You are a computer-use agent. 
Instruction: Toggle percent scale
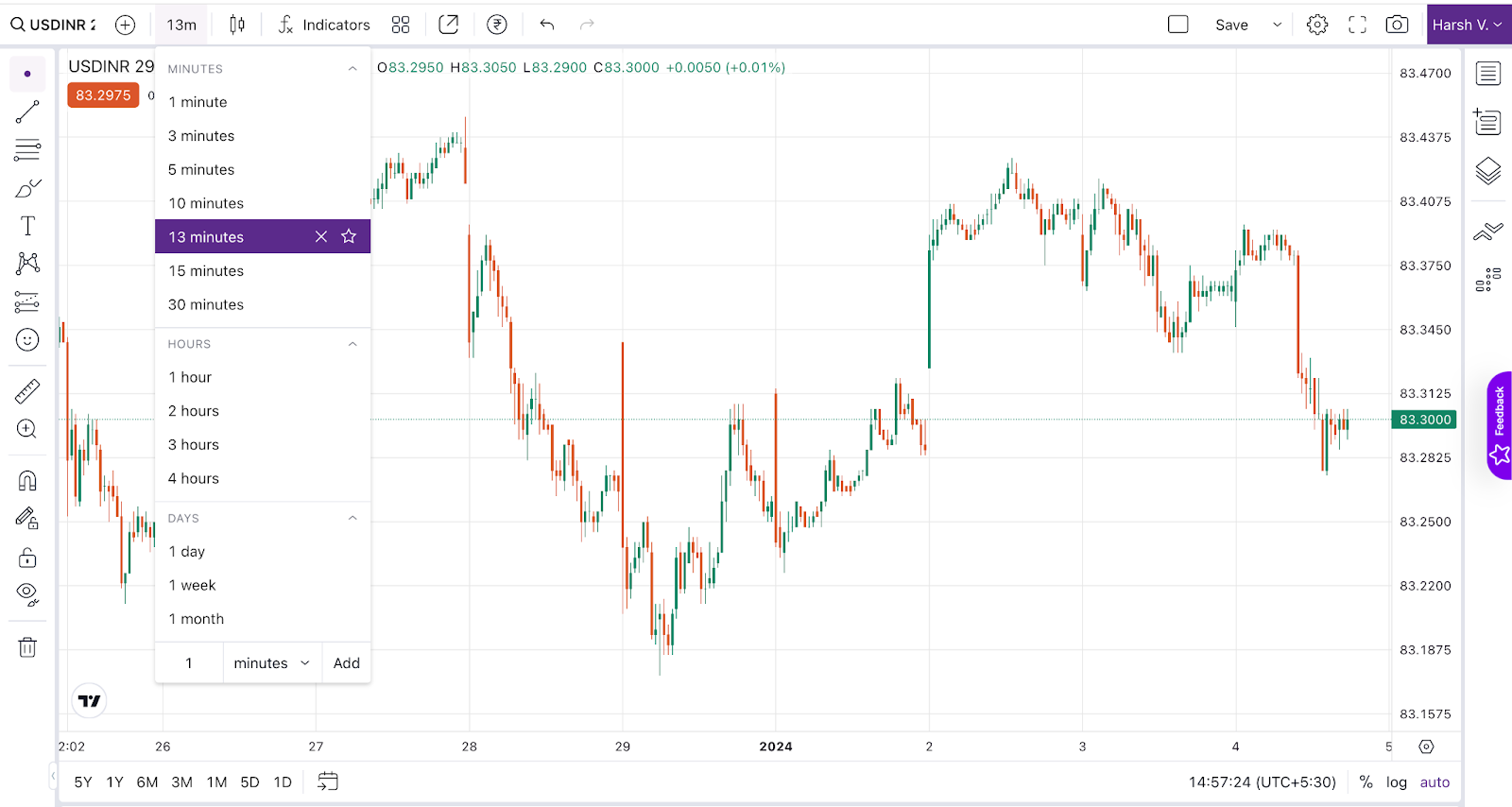[x=1366, y=782]
